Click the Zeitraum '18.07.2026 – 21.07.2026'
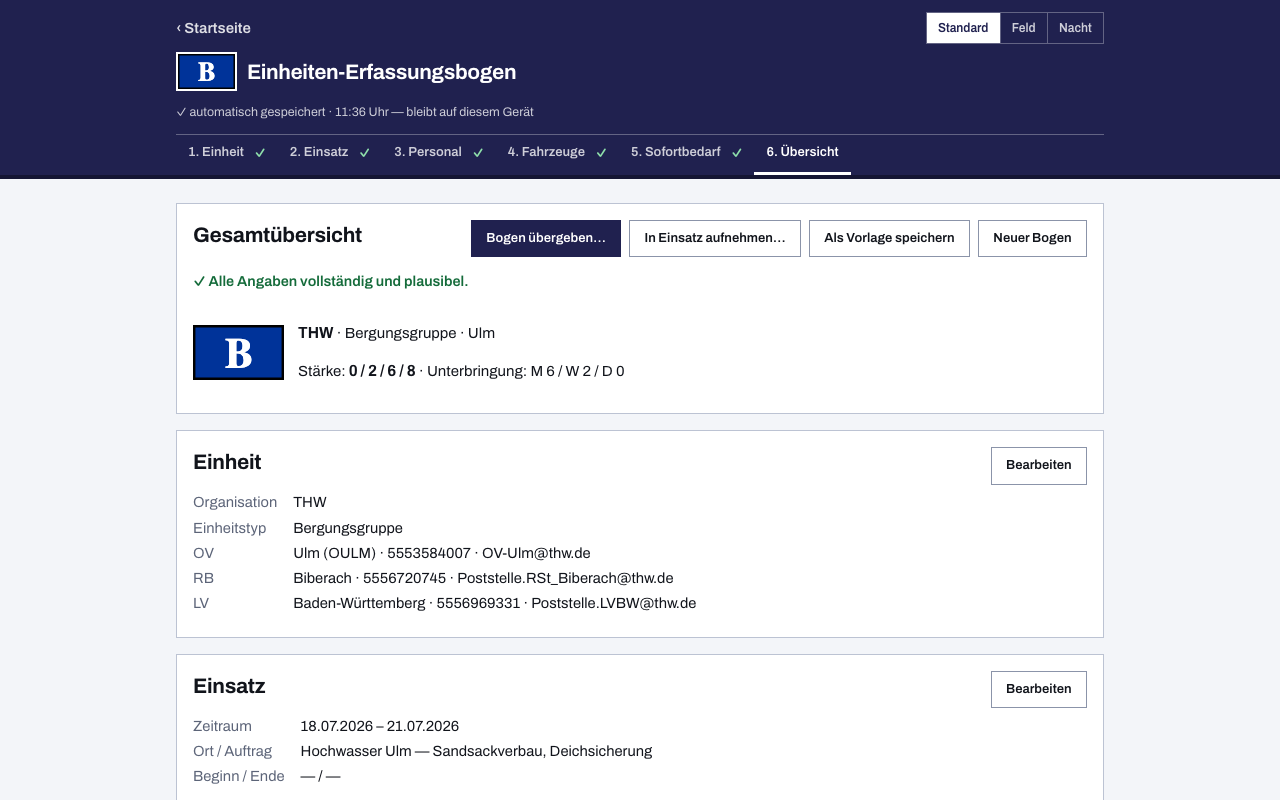Screen dimensions: 1280x800 click(380, 726)
